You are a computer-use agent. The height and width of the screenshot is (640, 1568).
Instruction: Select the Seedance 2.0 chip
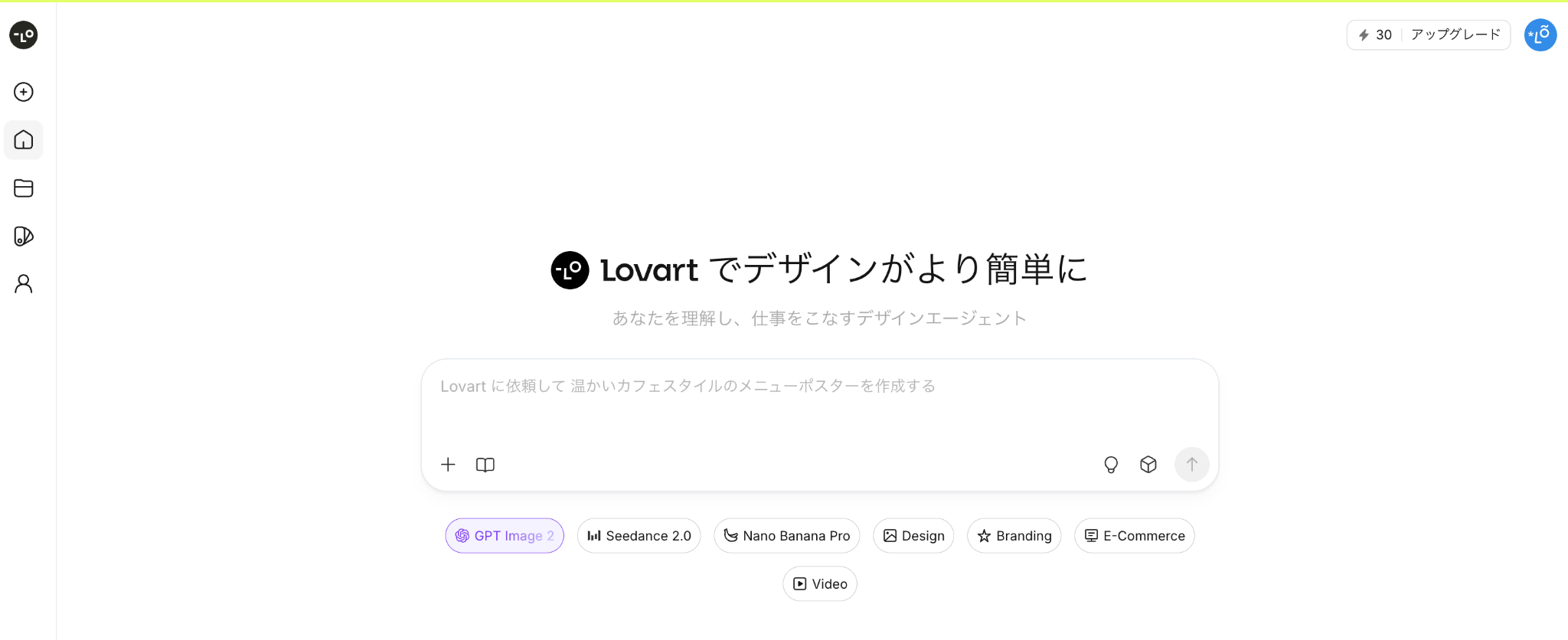coord(639,536)
